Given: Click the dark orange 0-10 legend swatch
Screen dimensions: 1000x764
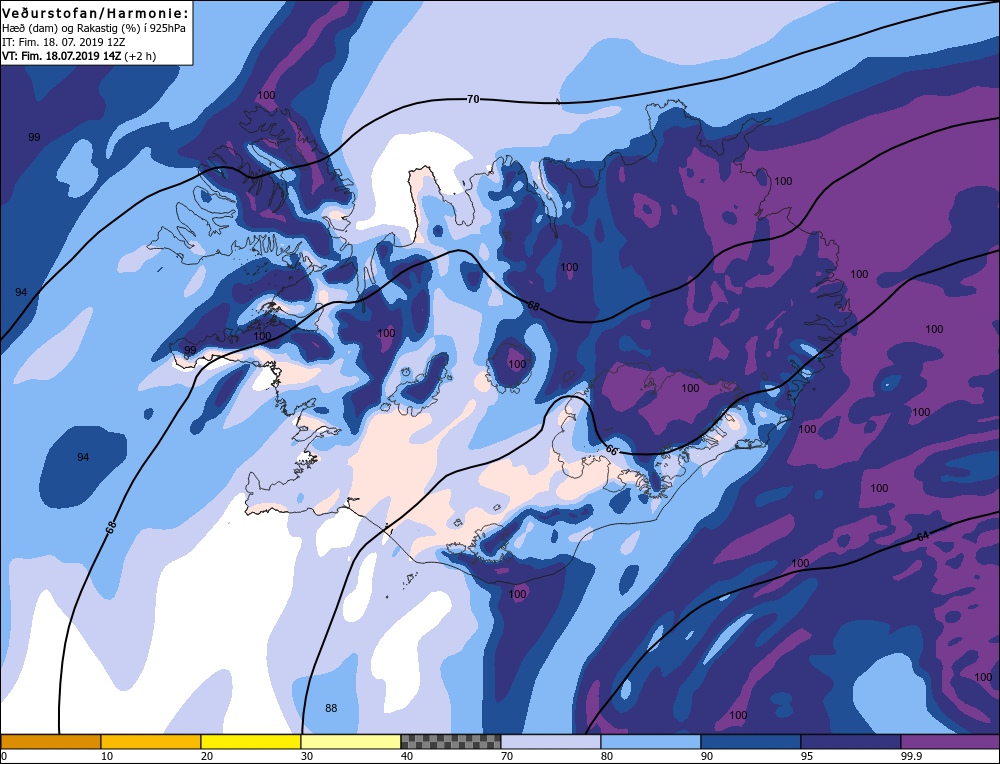Looking at the screenshot, I should [50, 741].
